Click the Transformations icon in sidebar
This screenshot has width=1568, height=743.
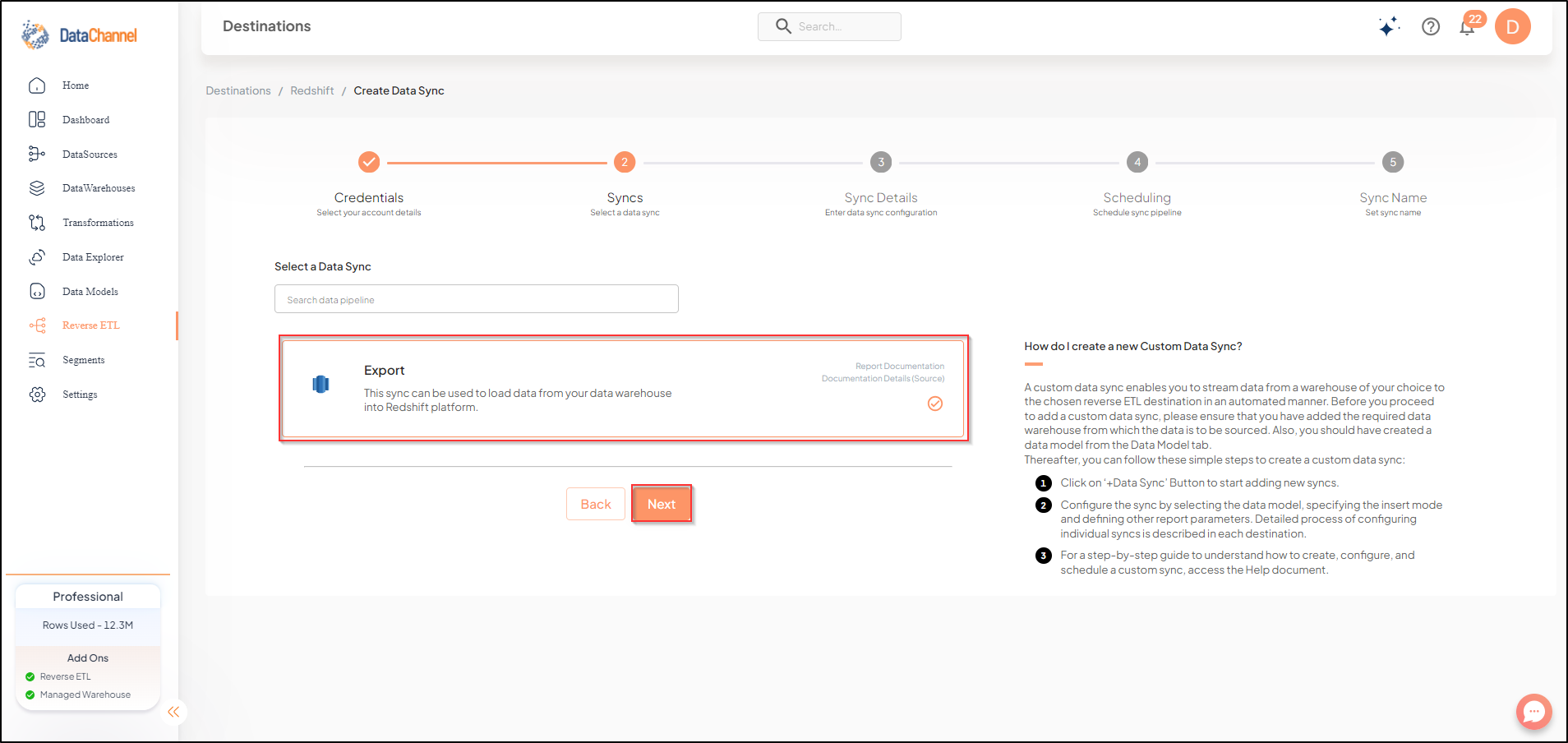37,223
